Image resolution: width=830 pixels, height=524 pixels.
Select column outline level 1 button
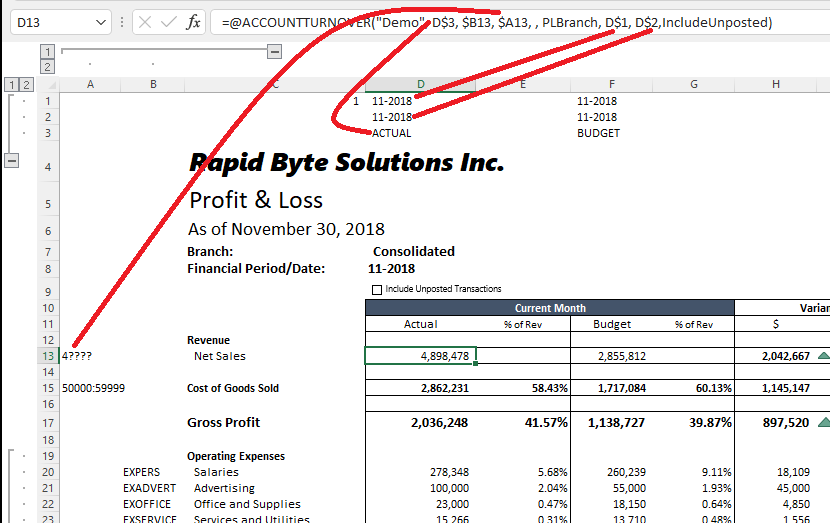48,52
